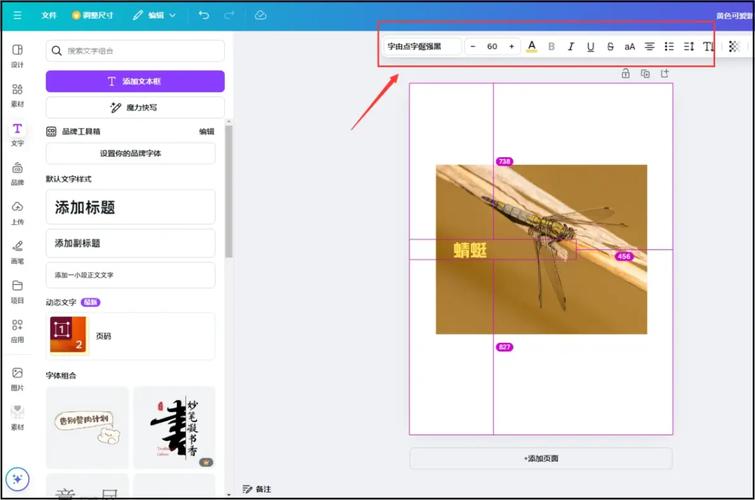Increase font size with plus button
The height and width of the screenshot is (500, 755).
tap(512, 47)
